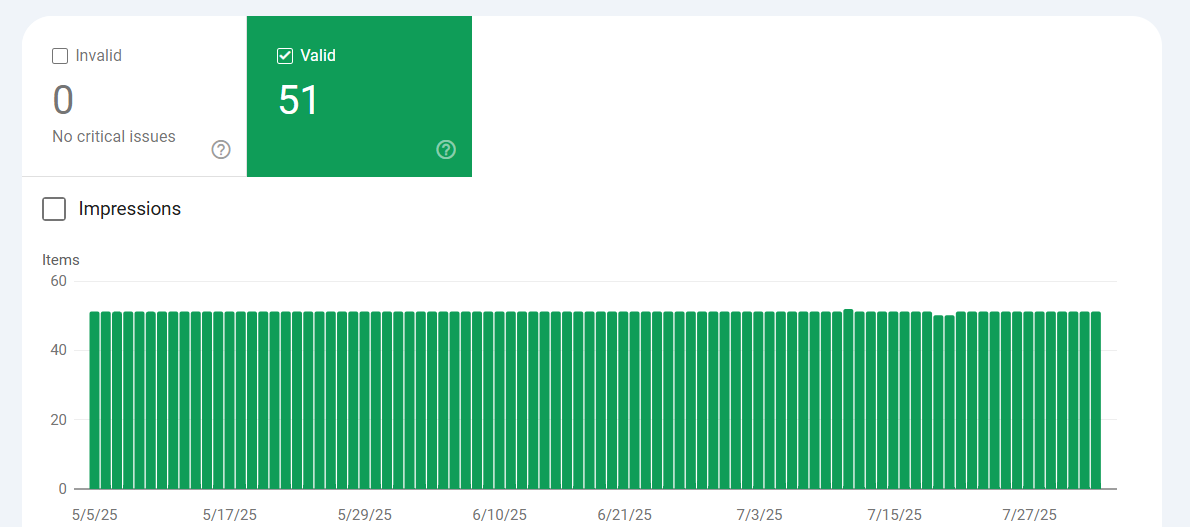This screenshot has height=527, width=1190.
Task: Click the 6/21/25 date axis label
Action: coord(625,515)
